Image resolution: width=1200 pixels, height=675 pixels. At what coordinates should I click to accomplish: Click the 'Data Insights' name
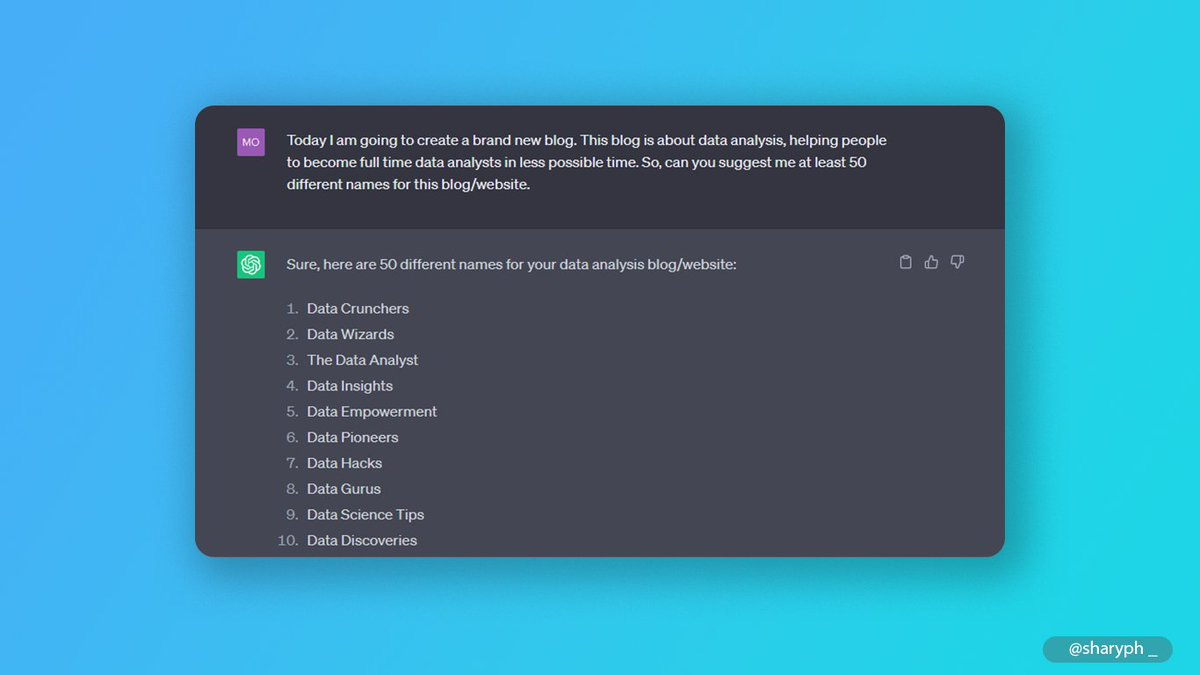[x=350, y=386]
